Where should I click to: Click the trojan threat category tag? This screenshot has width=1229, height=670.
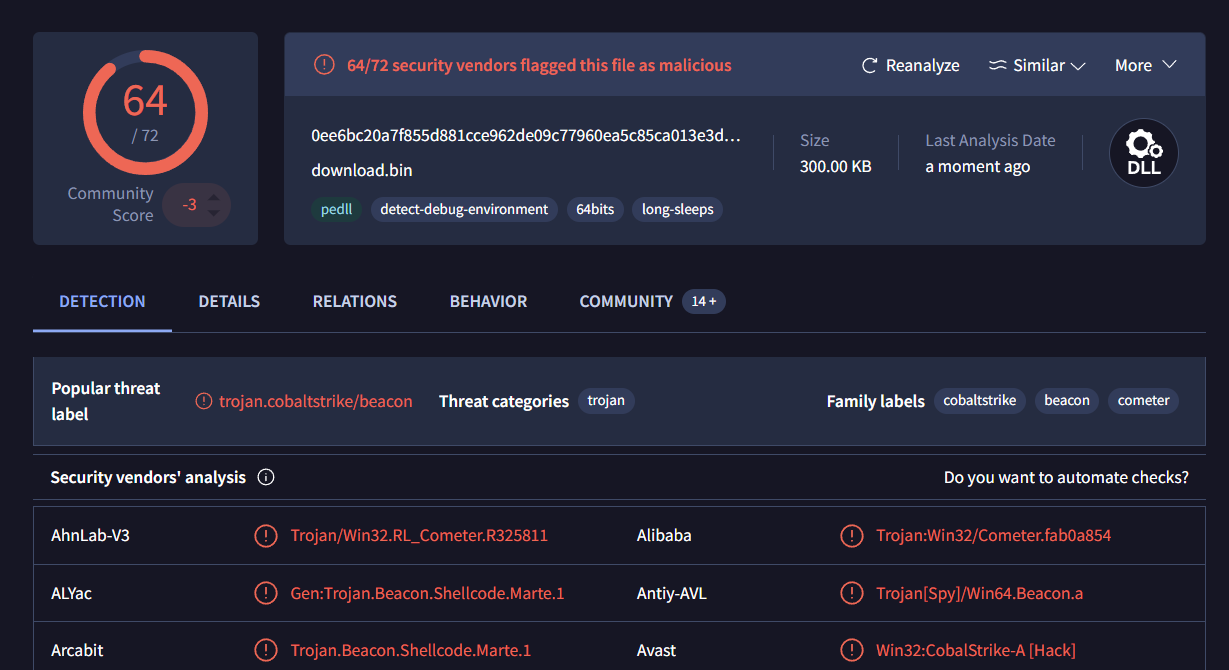tap(606, 401)
